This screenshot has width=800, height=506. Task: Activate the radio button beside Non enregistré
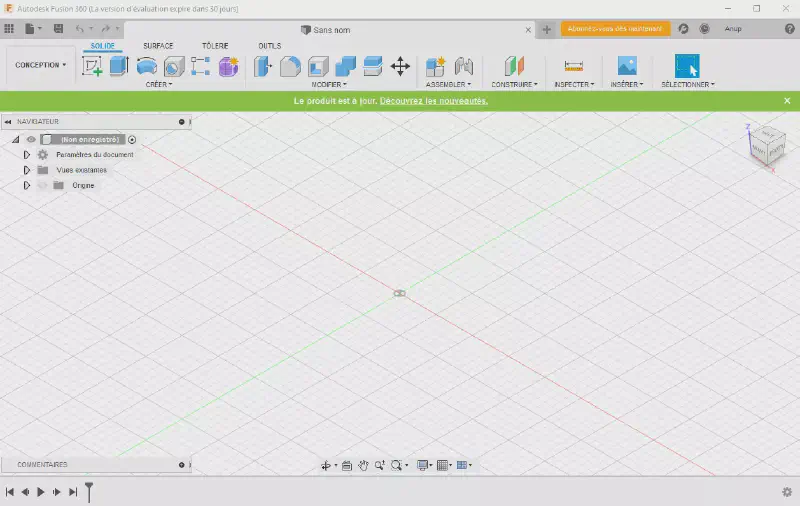132,140
